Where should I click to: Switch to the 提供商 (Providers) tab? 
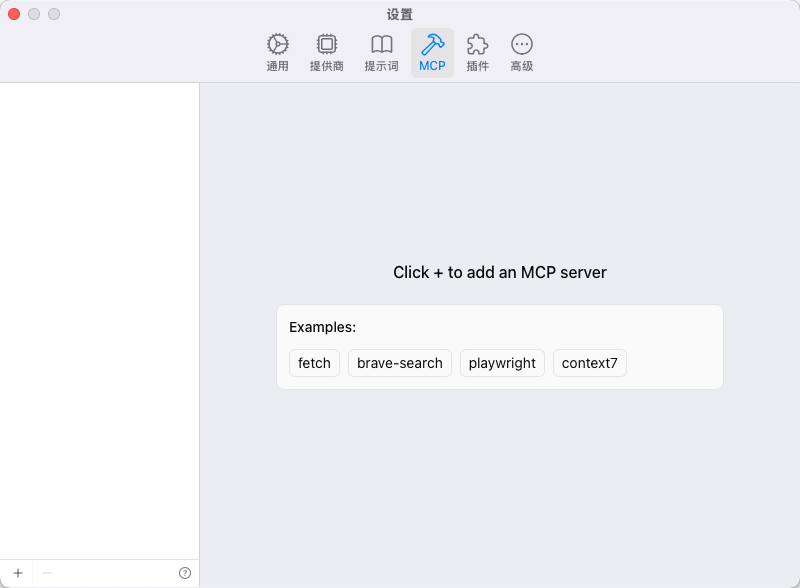point(326,52)
